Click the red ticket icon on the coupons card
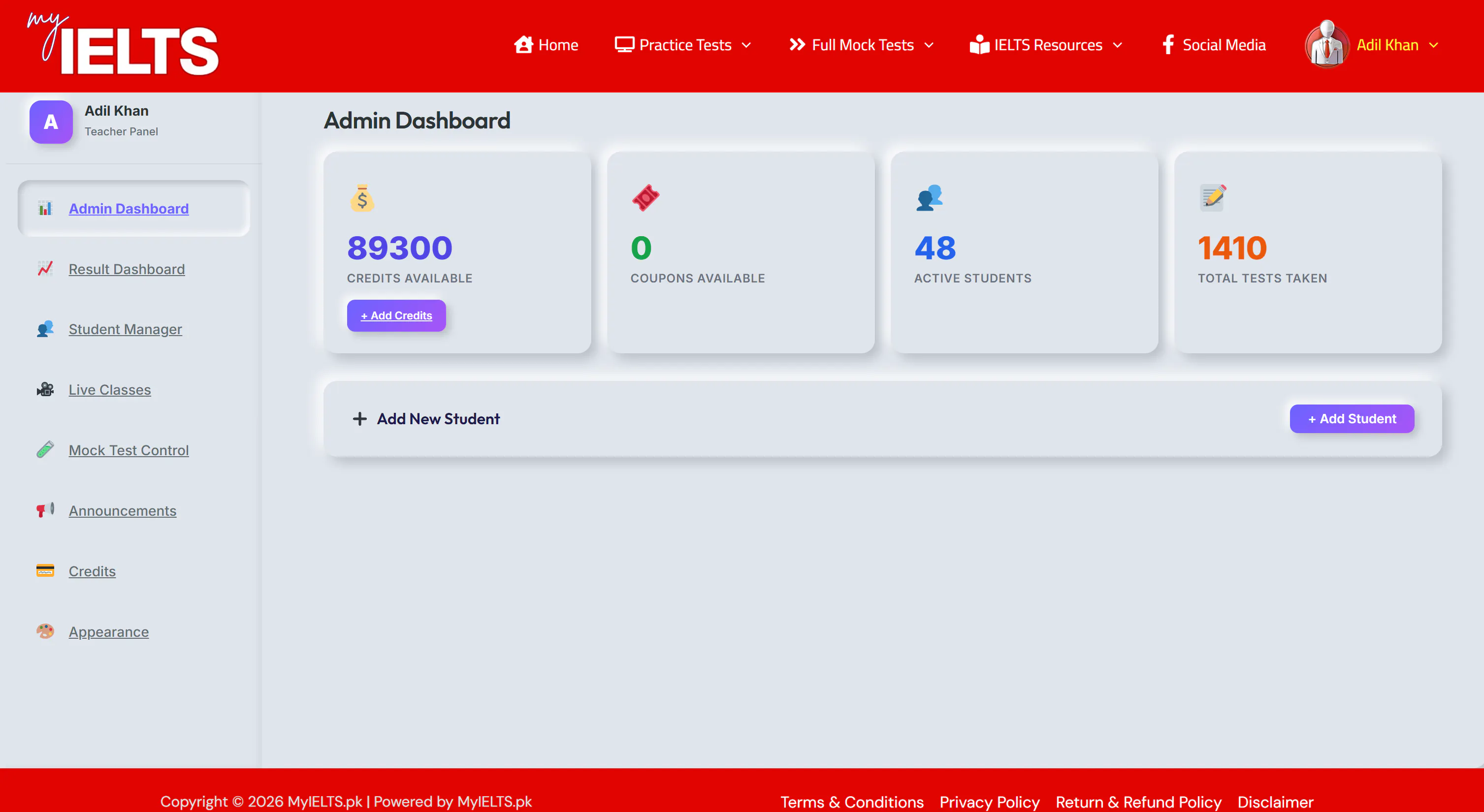The height and width of the screenshot is (812, 1484). click(x=645, y=198)
